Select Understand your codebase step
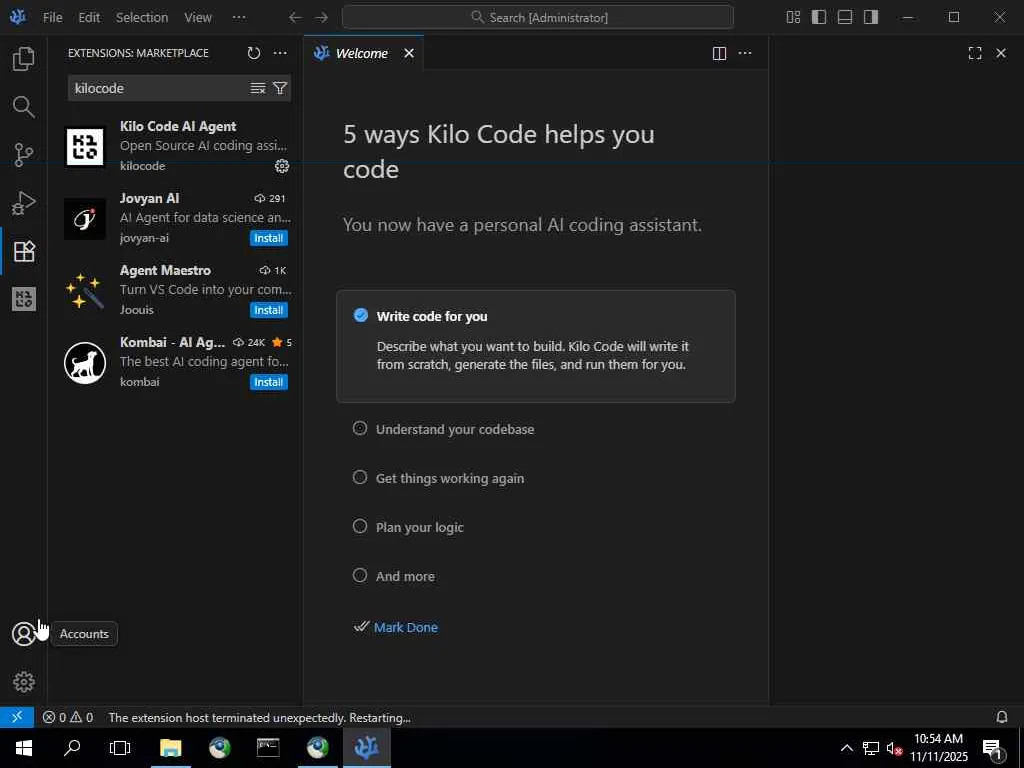1024x768 pixels. pos(455,429)
